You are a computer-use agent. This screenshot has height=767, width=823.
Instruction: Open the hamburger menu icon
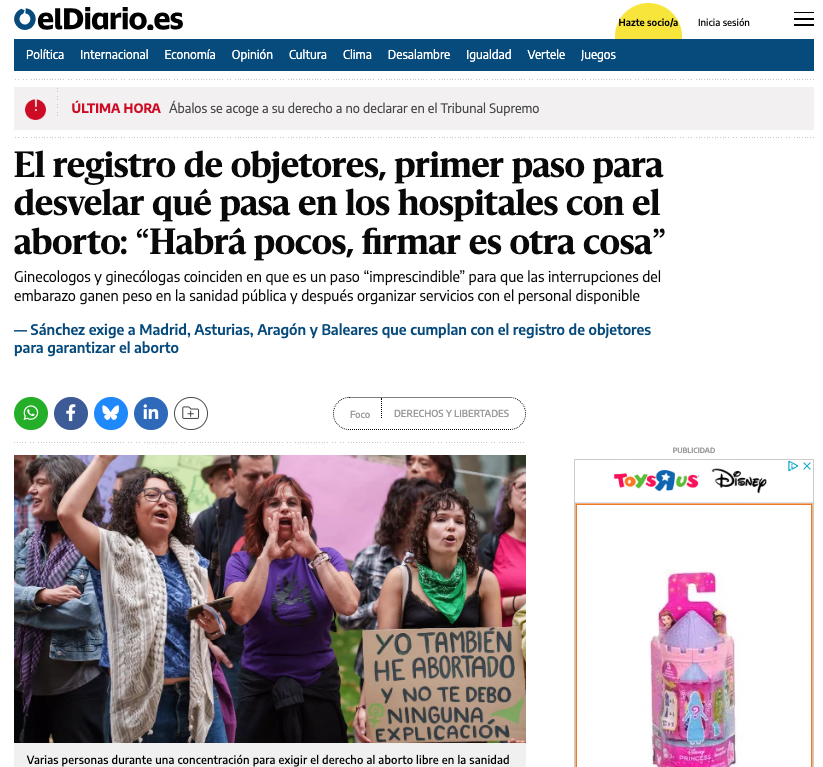803,19
